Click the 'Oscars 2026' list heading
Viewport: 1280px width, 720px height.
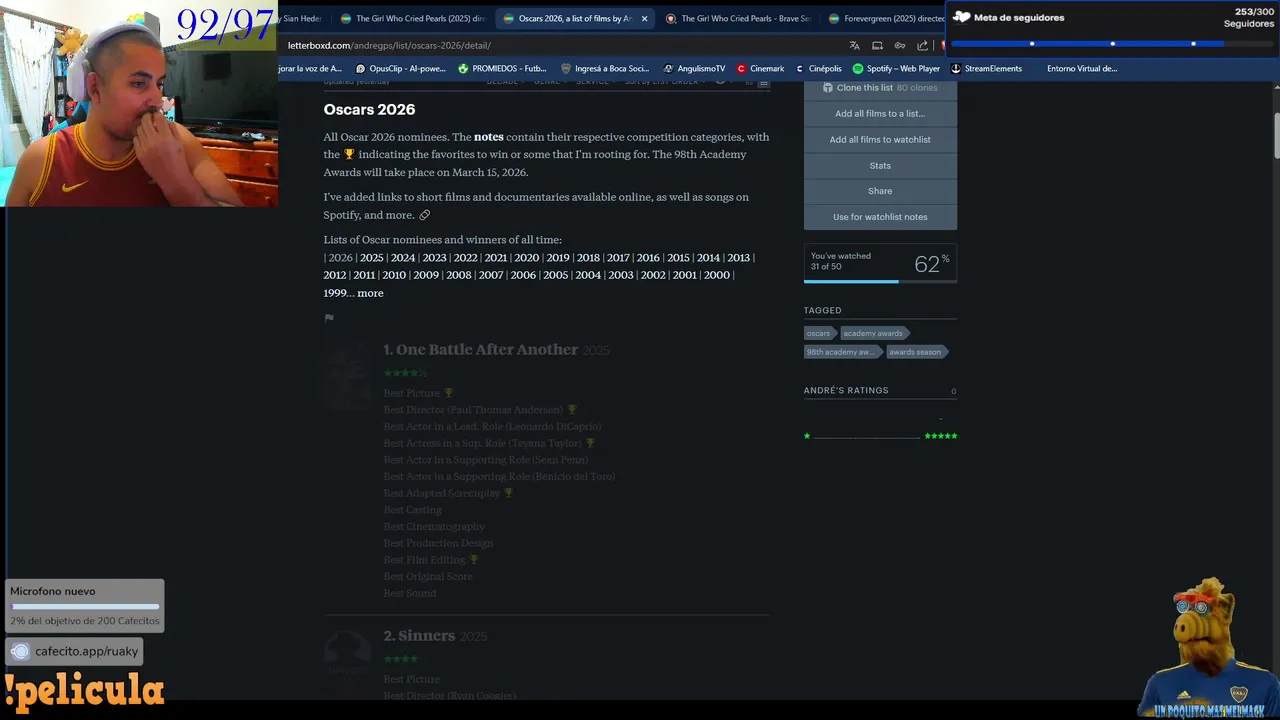(369, 110)
